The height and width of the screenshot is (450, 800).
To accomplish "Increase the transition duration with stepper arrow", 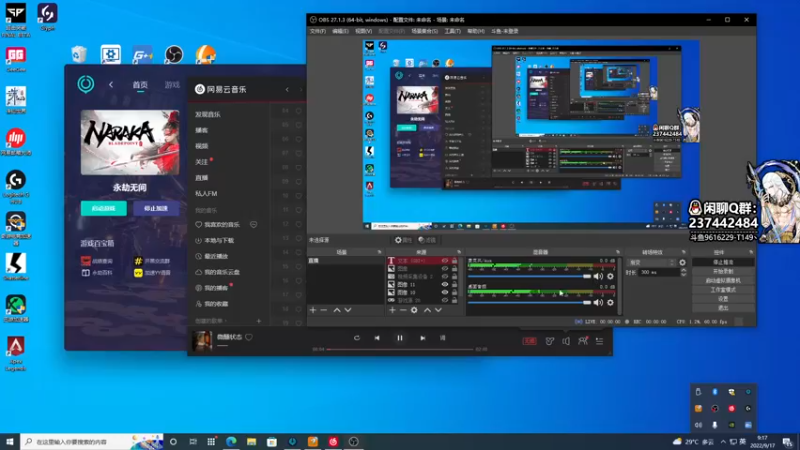I will pyautogui.click(x=684, y=270).
